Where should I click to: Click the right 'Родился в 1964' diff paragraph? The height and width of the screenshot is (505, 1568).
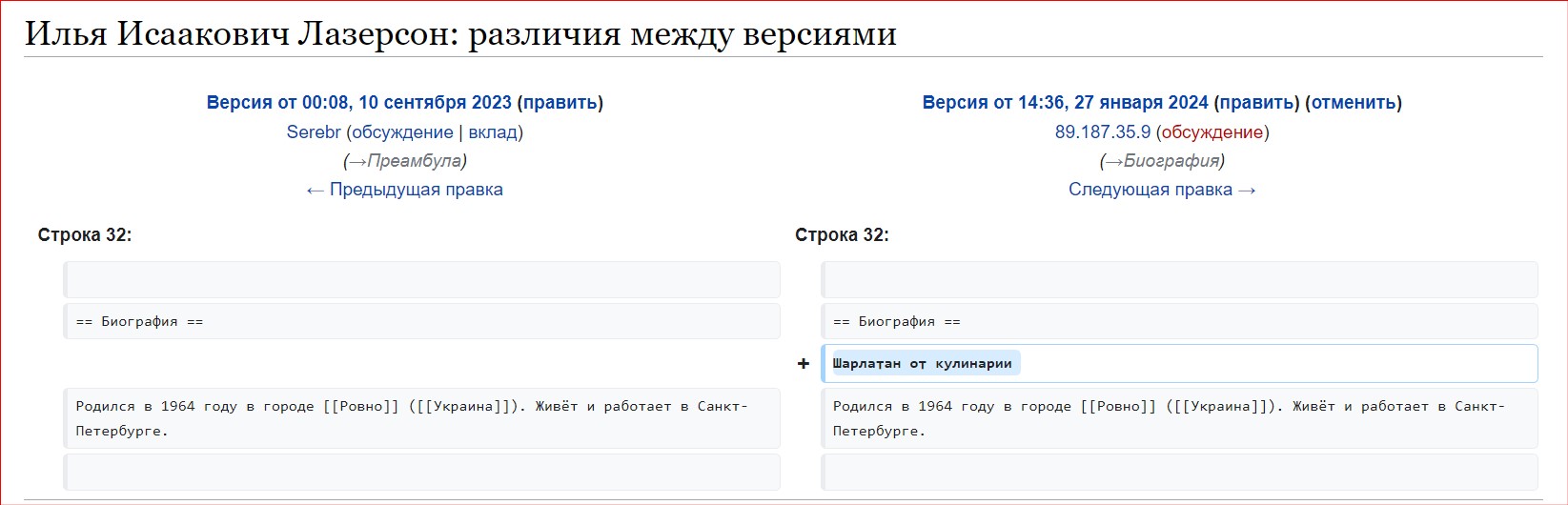(1168, 418)
